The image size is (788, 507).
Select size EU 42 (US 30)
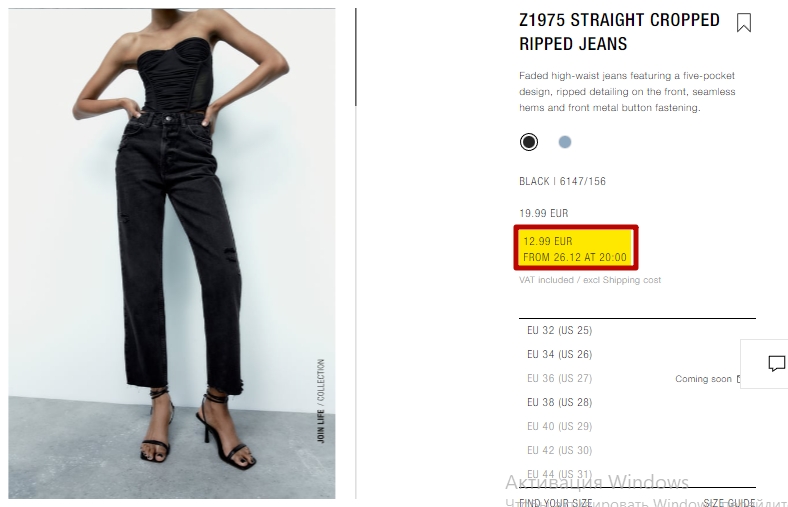[x=637, y=450]
